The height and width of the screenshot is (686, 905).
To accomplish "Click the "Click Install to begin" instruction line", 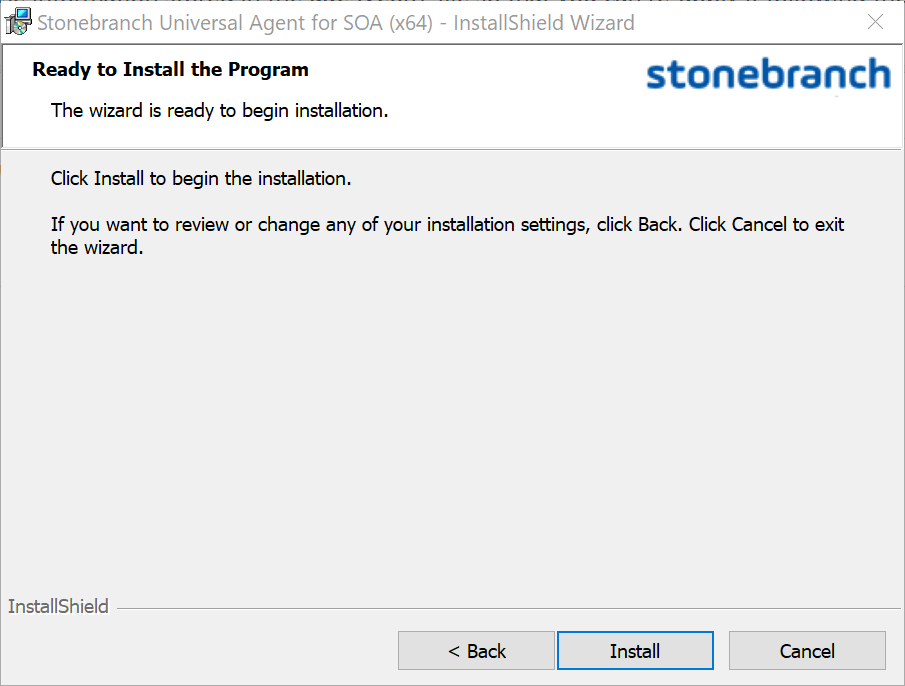I will click(x=201, y=180).
